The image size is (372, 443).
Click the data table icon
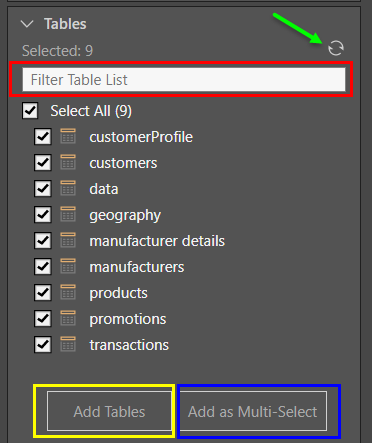[68, 188]
